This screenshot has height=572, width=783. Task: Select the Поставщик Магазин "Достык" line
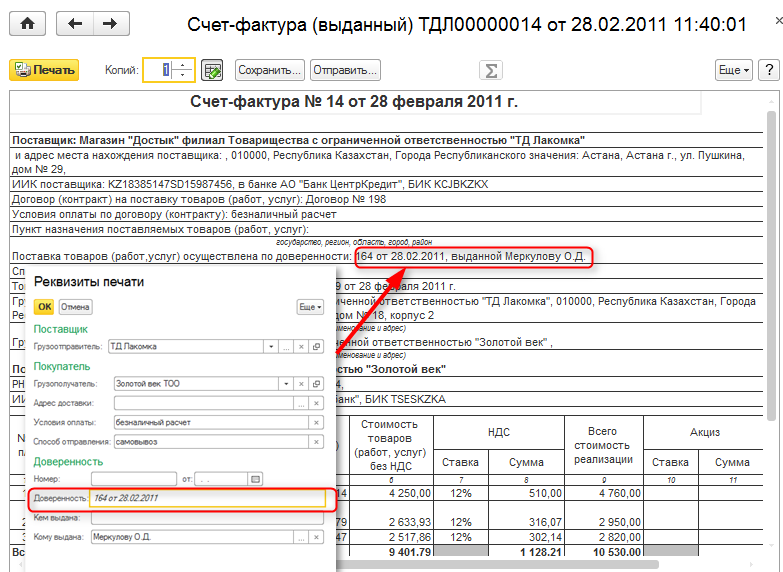[x=298, y=140]
